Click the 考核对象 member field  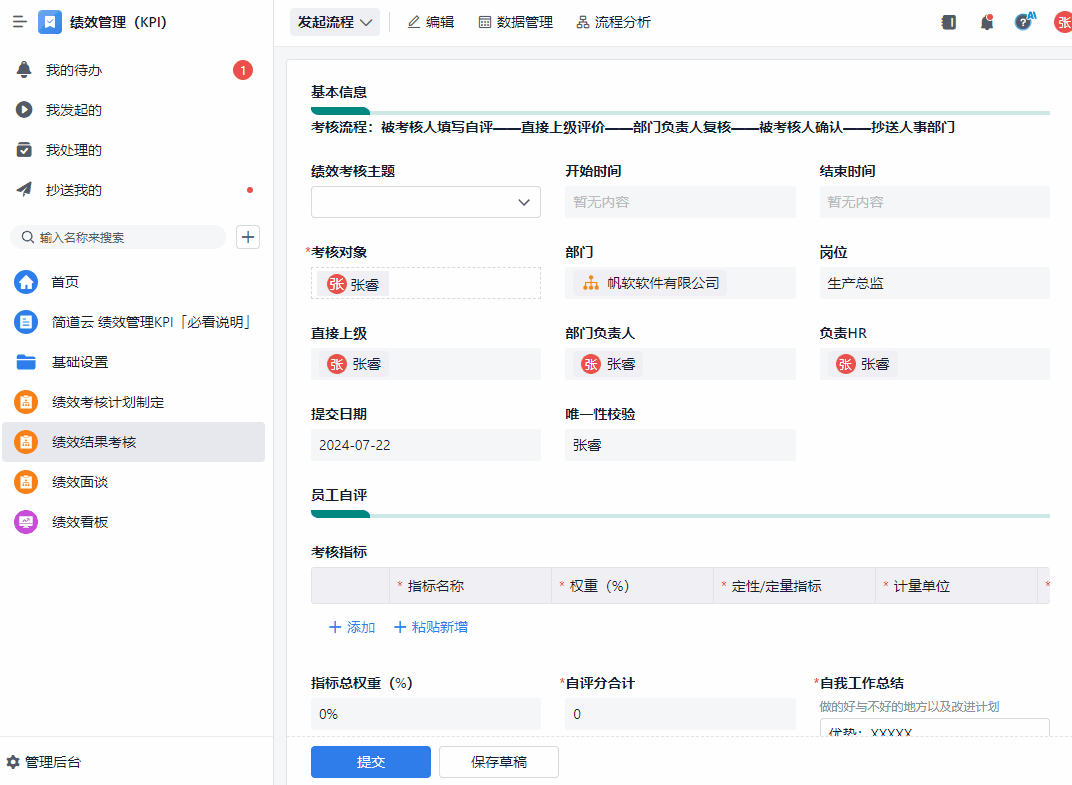[x=426, y=283]
